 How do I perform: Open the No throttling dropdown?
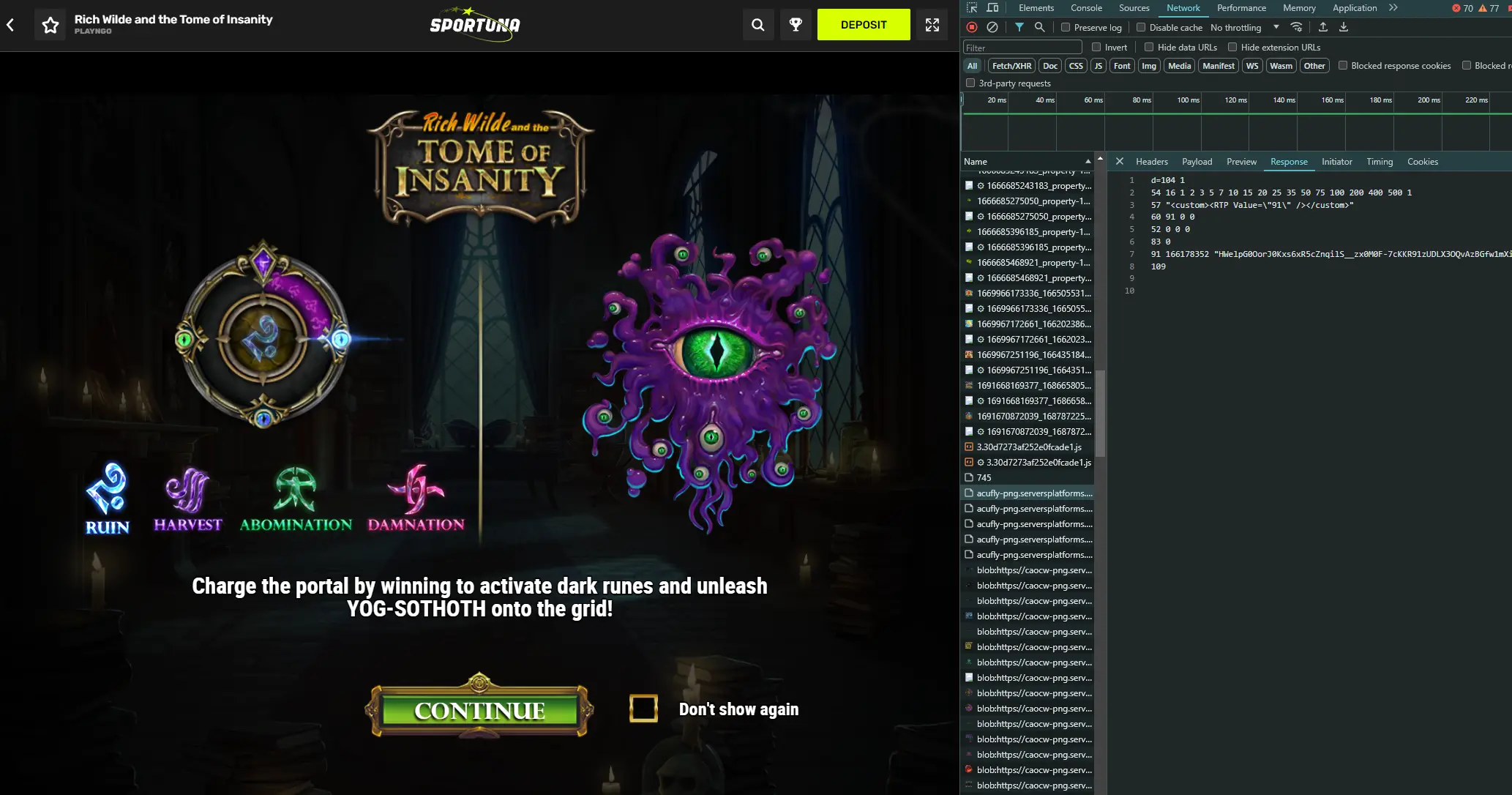pyautogui.click(x=1244, y=27)
